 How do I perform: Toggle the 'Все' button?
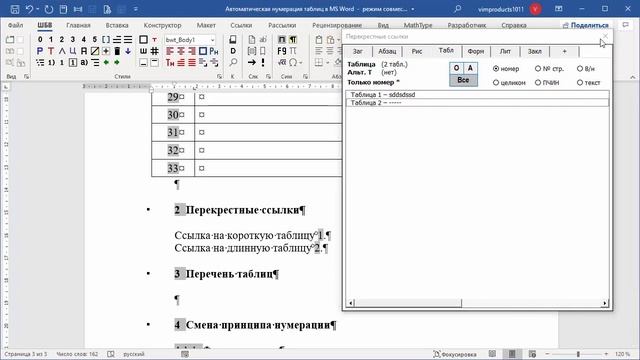pyautogui.click(x=463, y=80)
